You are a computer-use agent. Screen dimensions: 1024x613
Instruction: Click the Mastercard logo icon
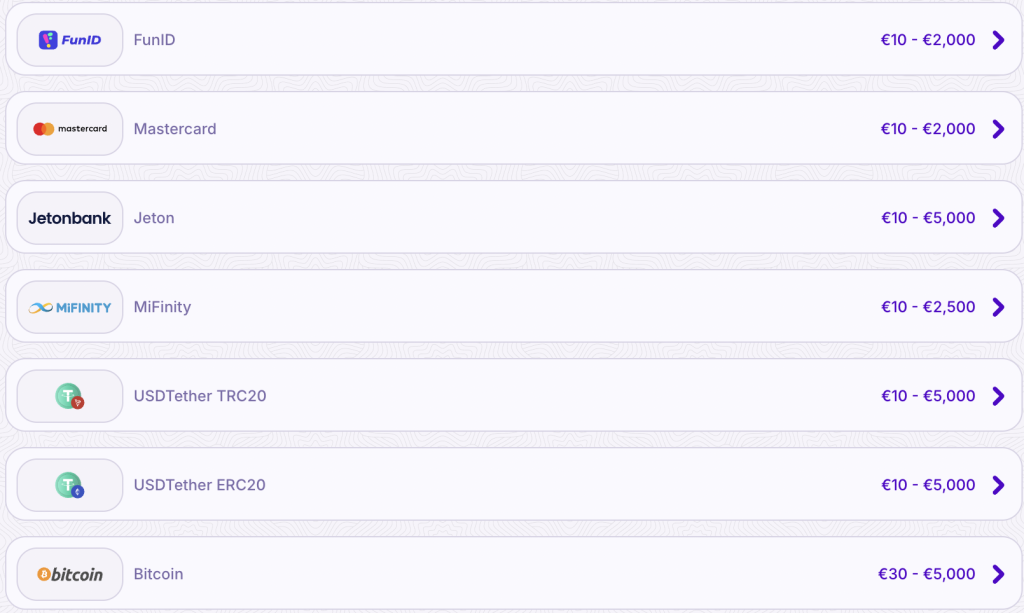(70, 129)
